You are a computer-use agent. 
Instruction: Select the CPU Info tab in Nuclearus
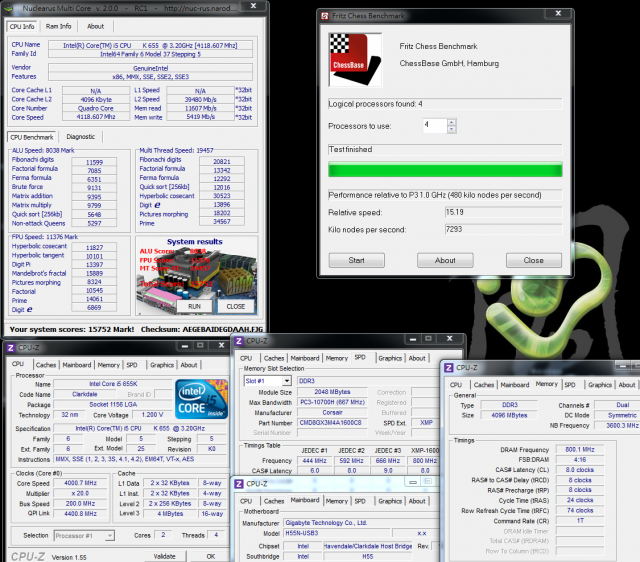pyautogui.click(x=22, y=27)
